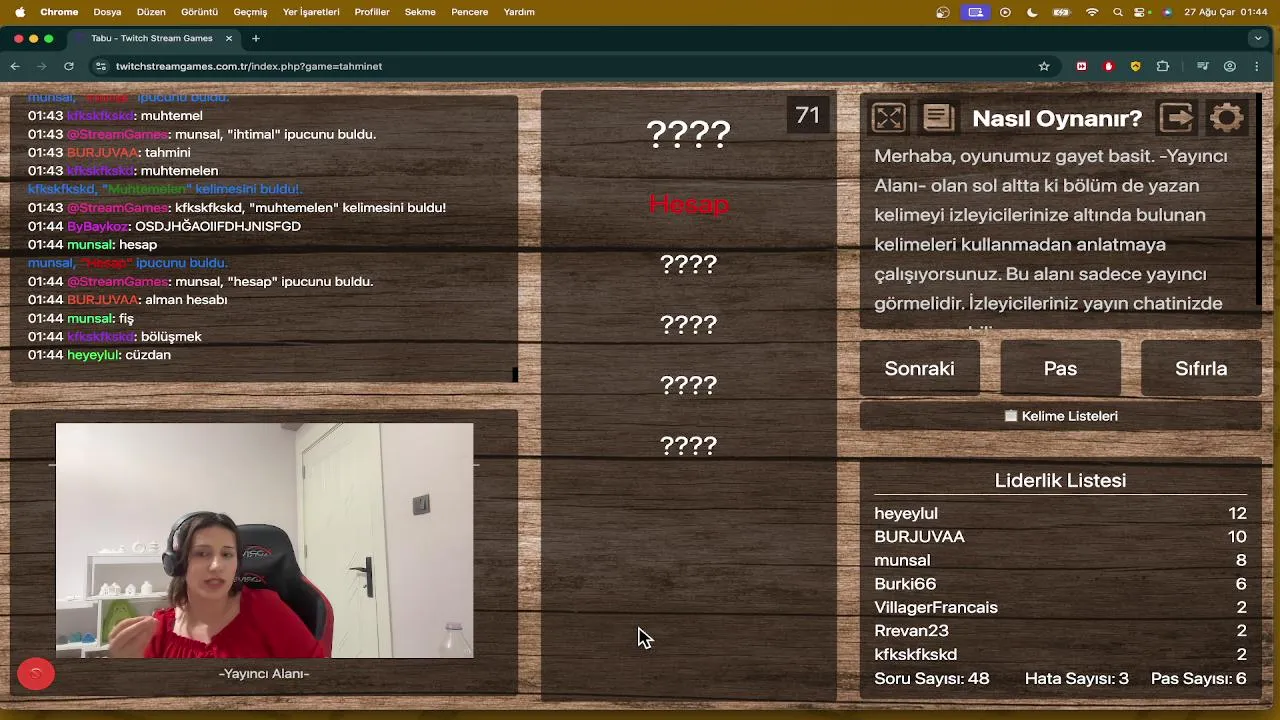Open the Chrome extensions puzzle icon

[x=1162, y=66]
